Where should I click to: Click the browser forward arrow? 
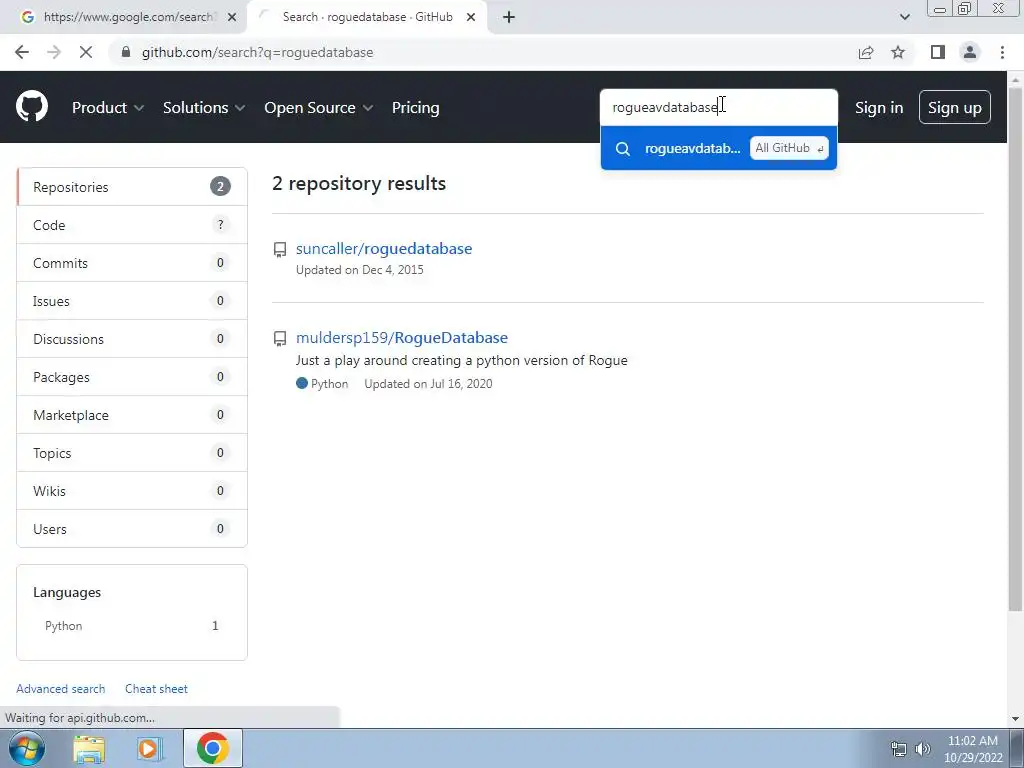tap(54, 52)
